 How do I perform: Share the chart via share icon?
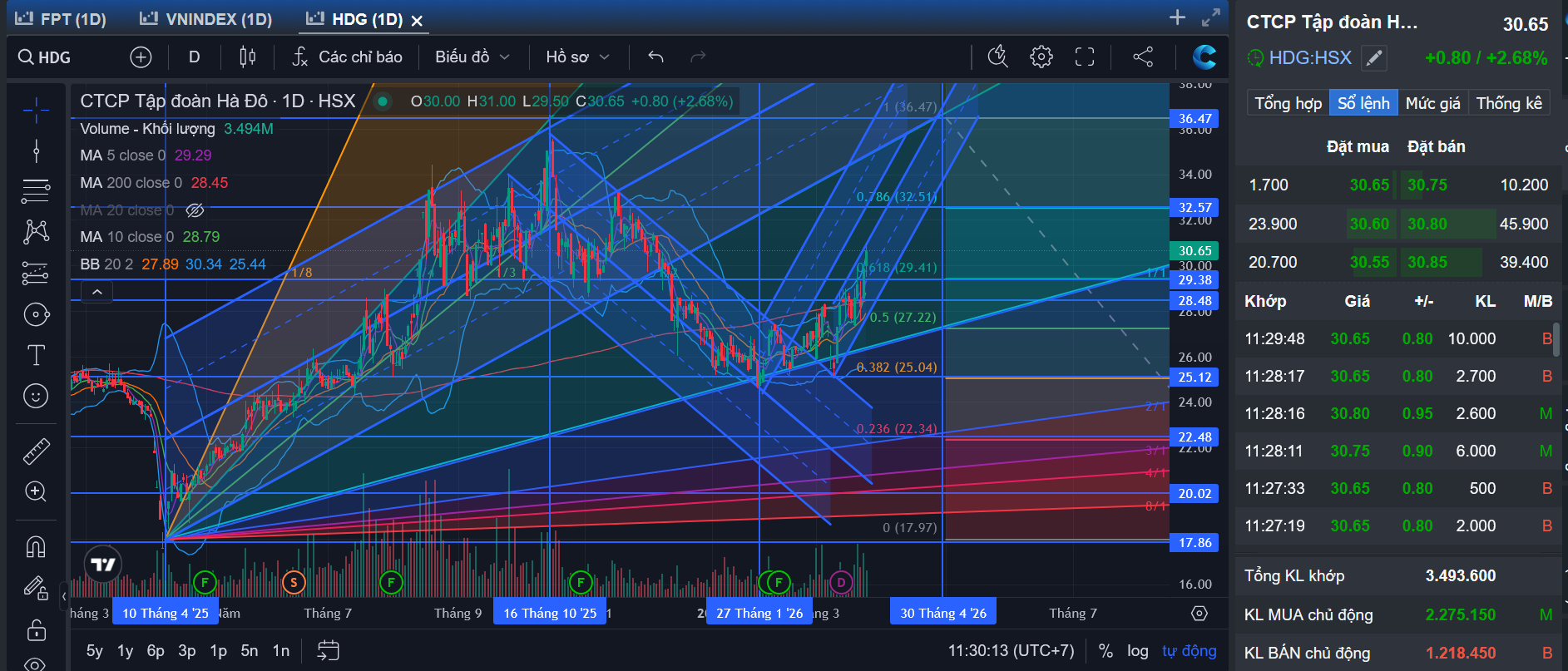1143,57
